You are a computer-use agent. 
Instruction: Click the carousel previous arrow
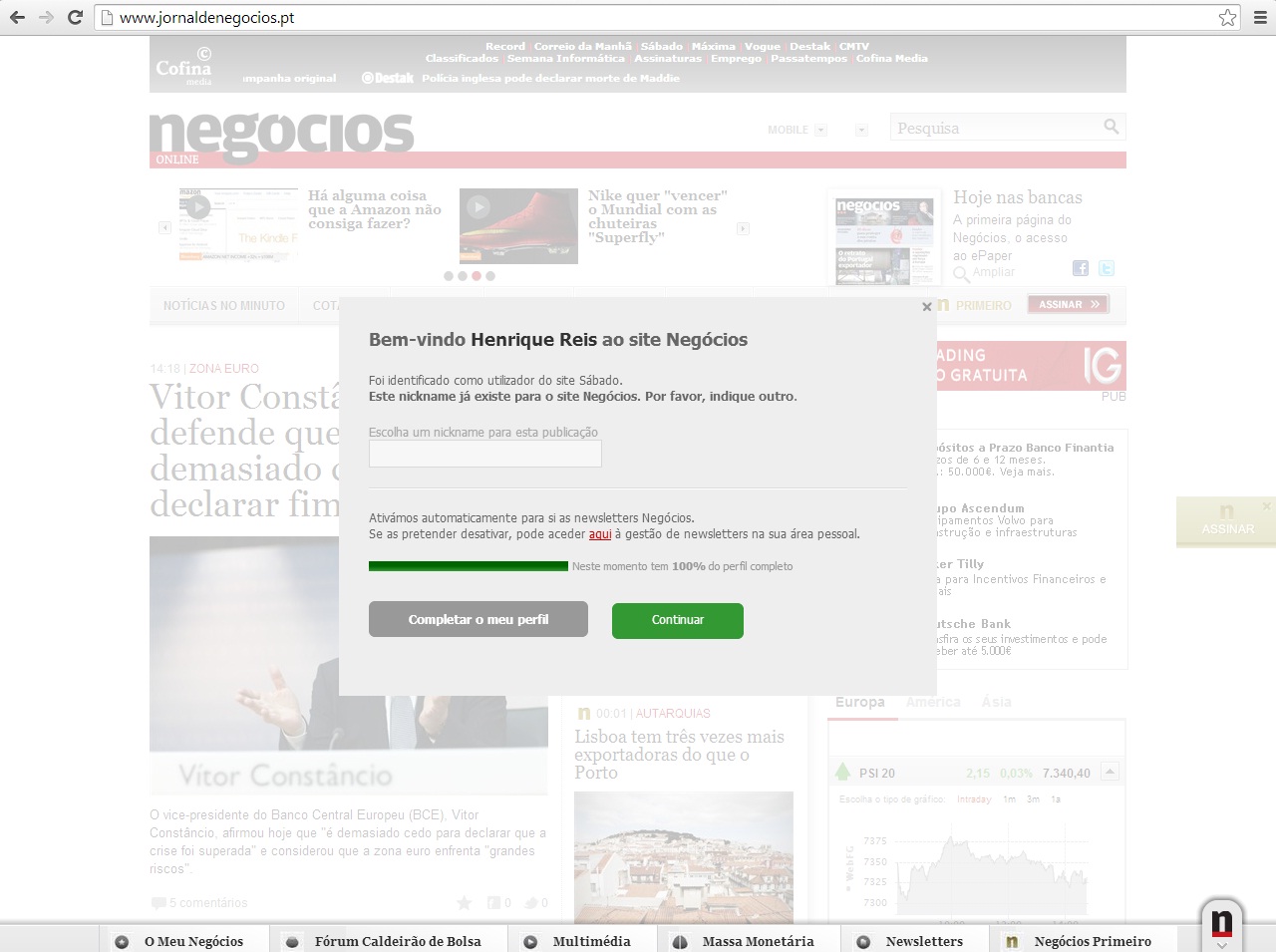coord(165,228)
